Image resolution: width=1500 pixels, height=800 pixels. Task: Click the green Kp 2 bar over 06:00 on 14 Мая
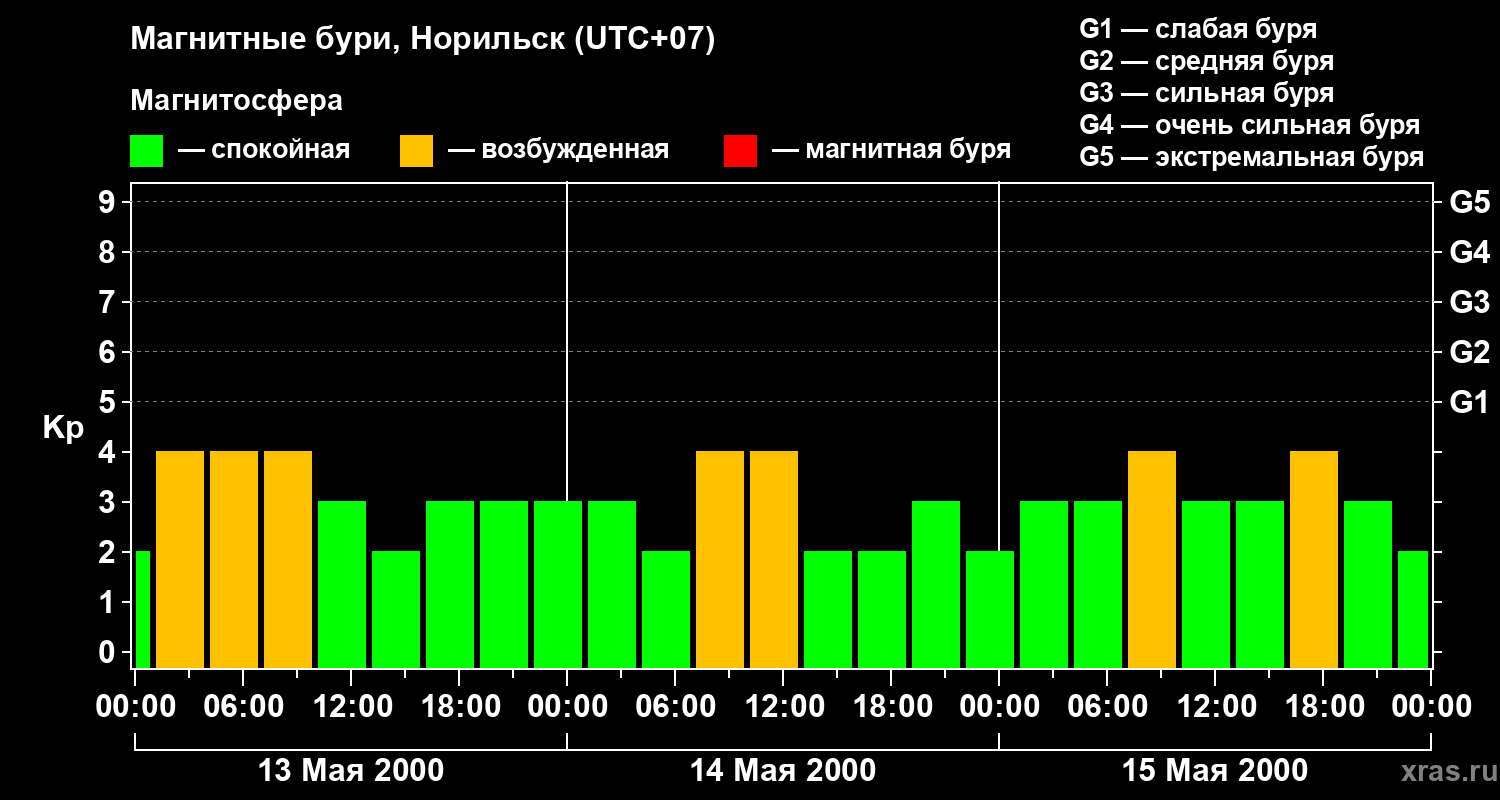point(666,609)
